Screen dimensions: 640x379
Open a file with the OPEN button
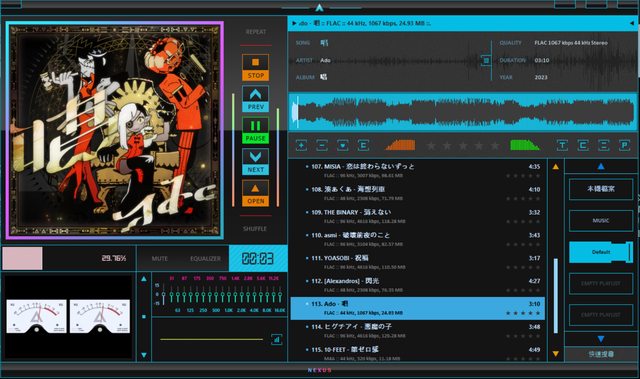pos(256,193)
